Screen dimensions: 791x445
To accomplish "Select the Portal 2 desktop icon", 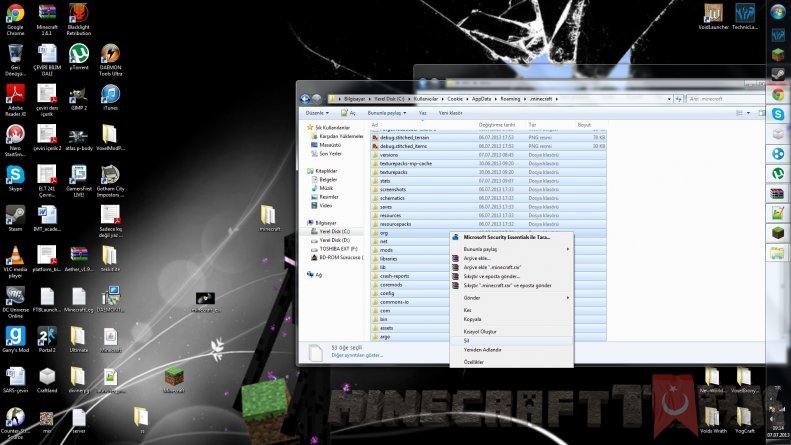I will coord(47,340).
